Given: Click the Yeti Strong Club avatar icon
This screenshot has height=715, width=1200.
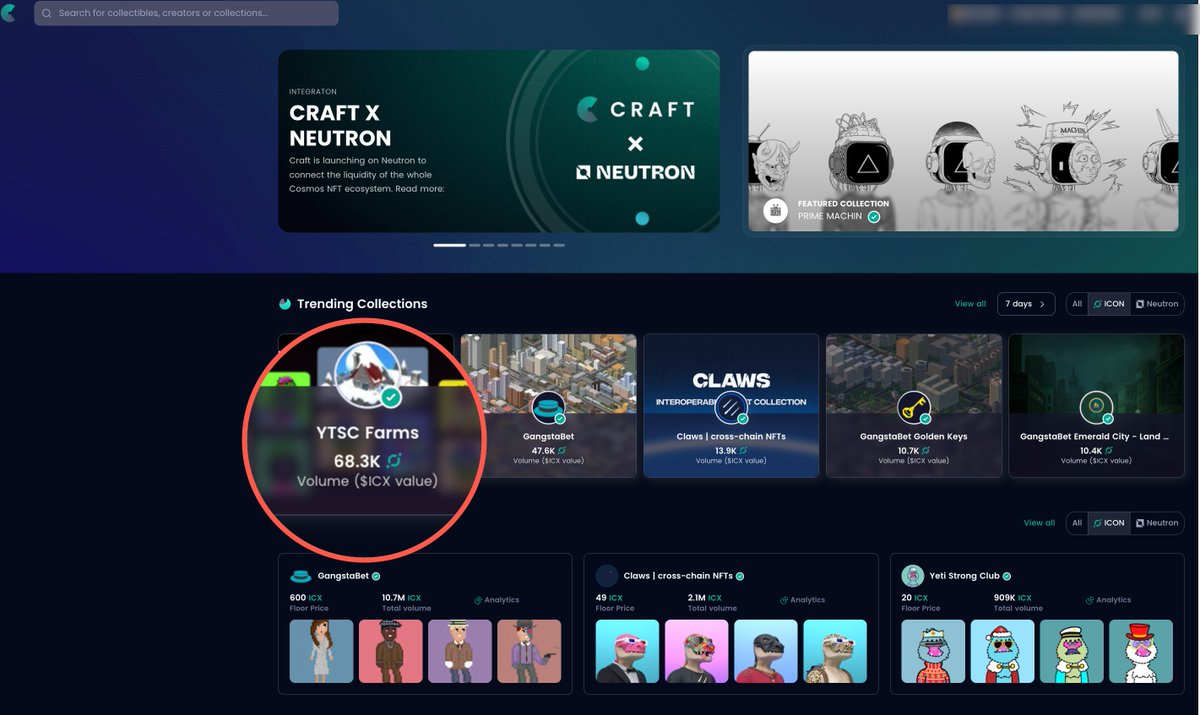Looking at the screenshot, I should click(912, 576).
